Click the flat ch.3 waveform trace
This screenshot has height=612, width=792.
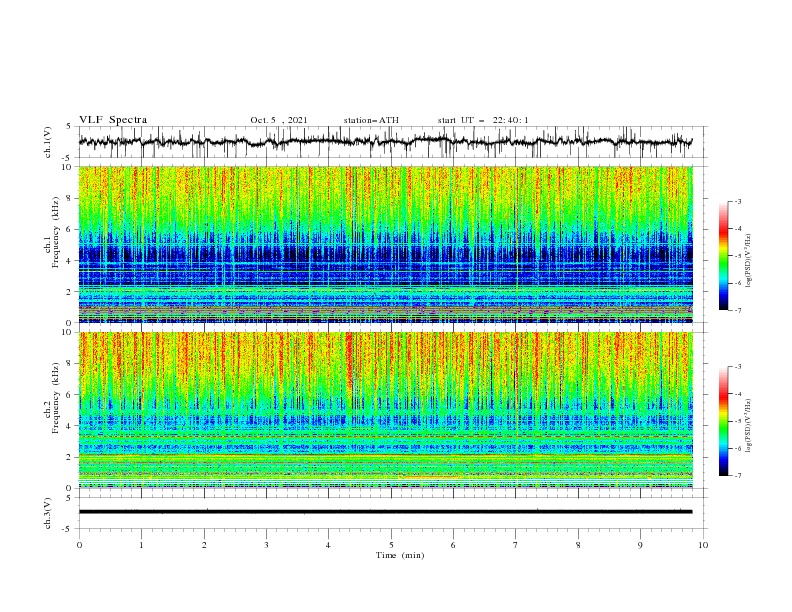click(385, 512)
